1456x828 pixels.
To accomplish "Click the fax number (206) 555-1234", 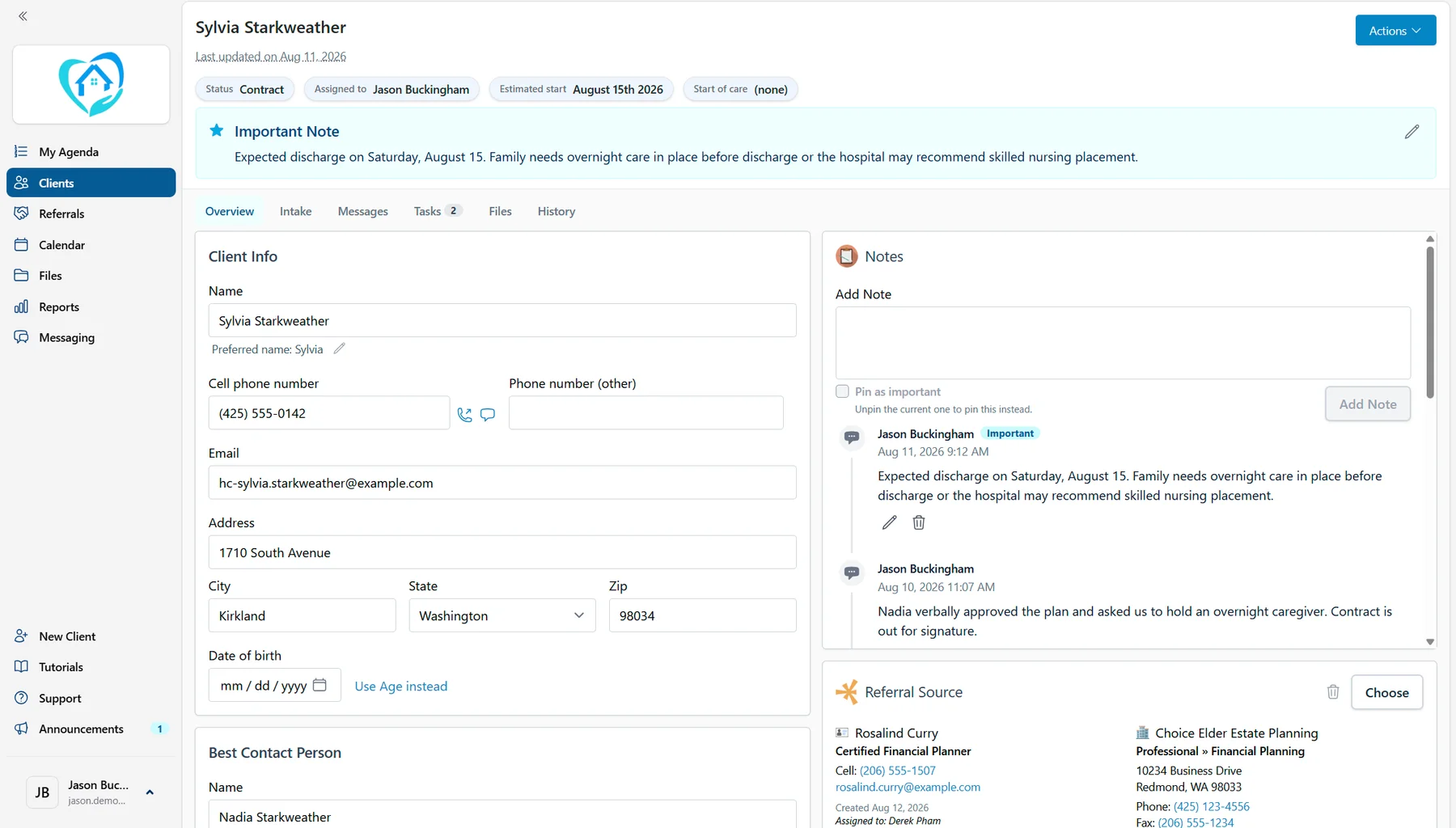I will tap(1196, 822).
